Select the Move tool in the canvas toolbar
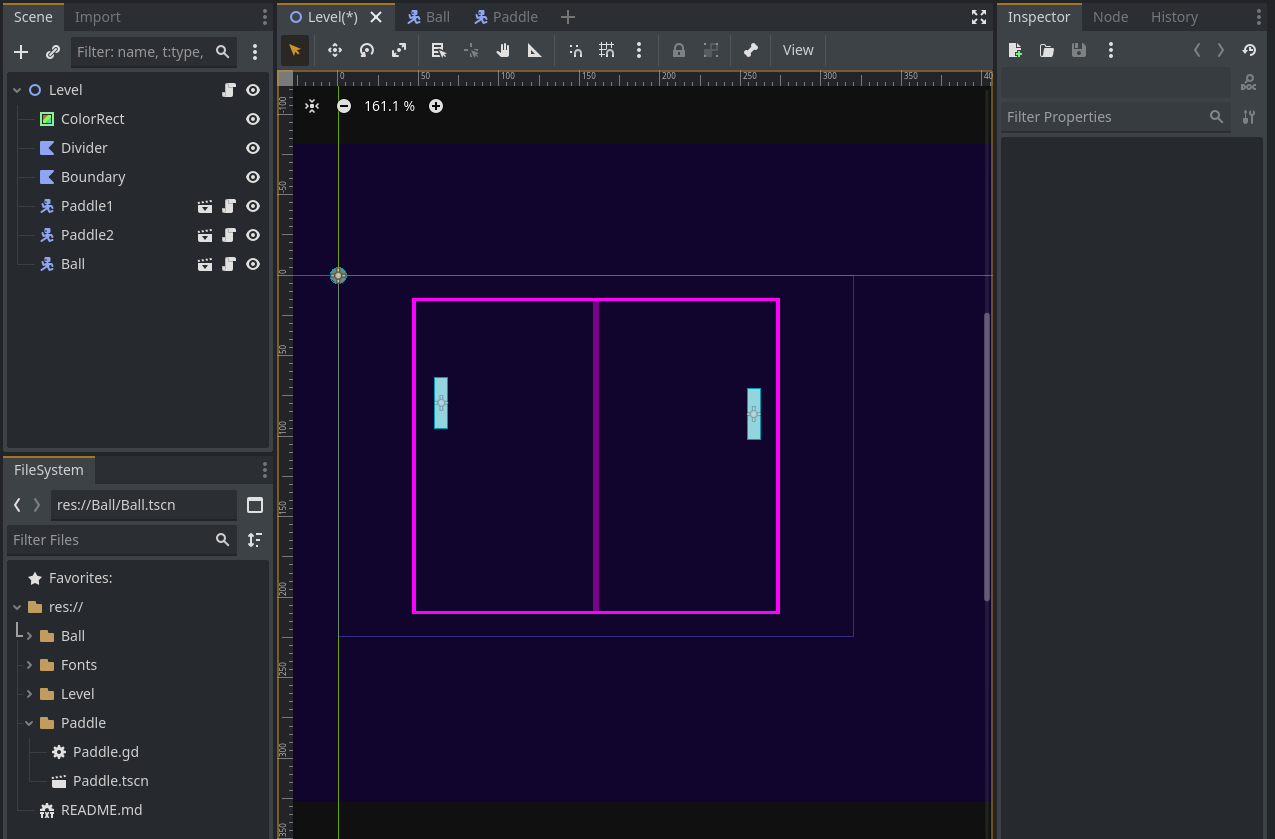This screenshot has width=1275, height=839. point(335,49)
